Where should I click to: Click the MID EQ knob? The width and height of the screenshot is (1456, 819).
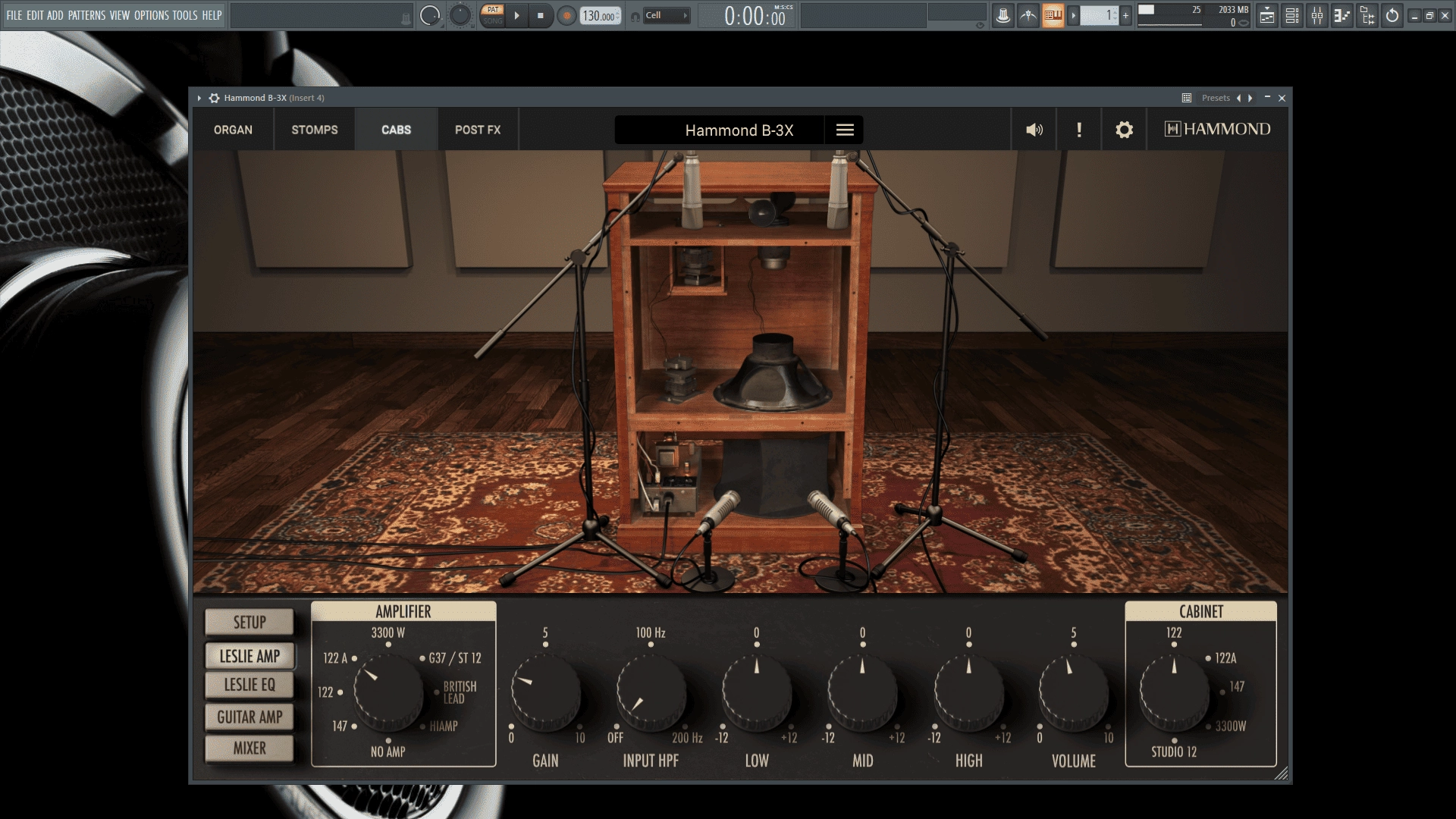click(862, 692)
